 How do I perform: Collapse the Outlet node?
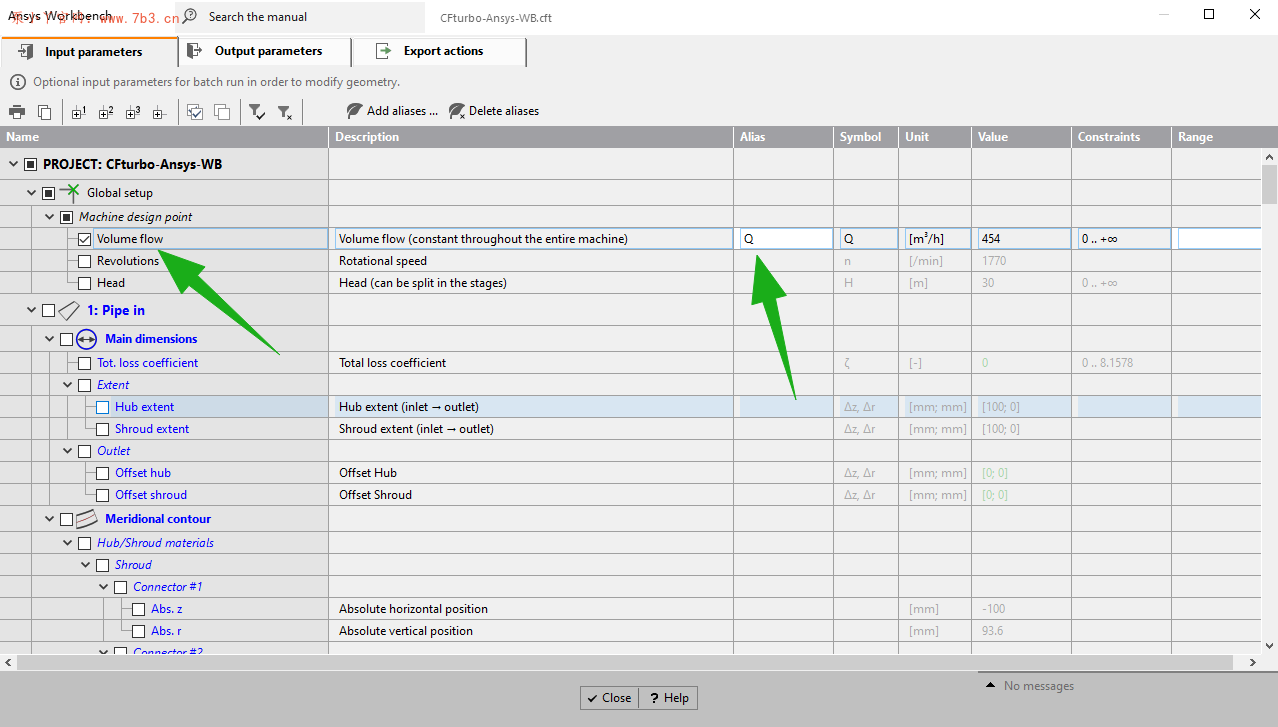coord(67,451)
